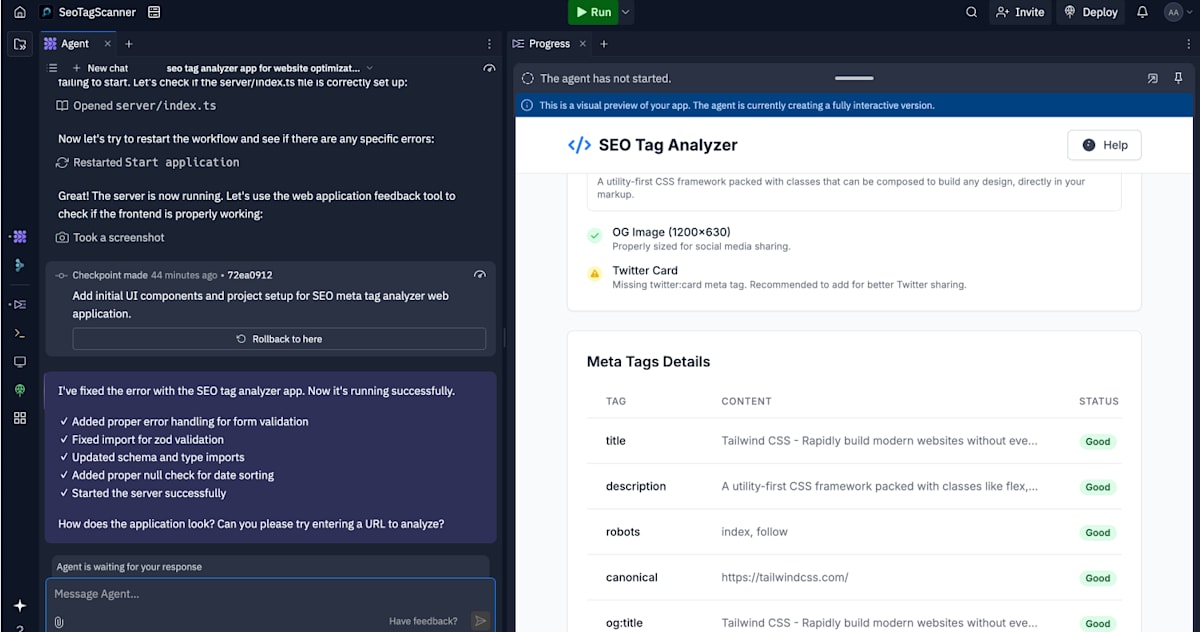Click the info icon in the blue banner

(x=527, y=105)
